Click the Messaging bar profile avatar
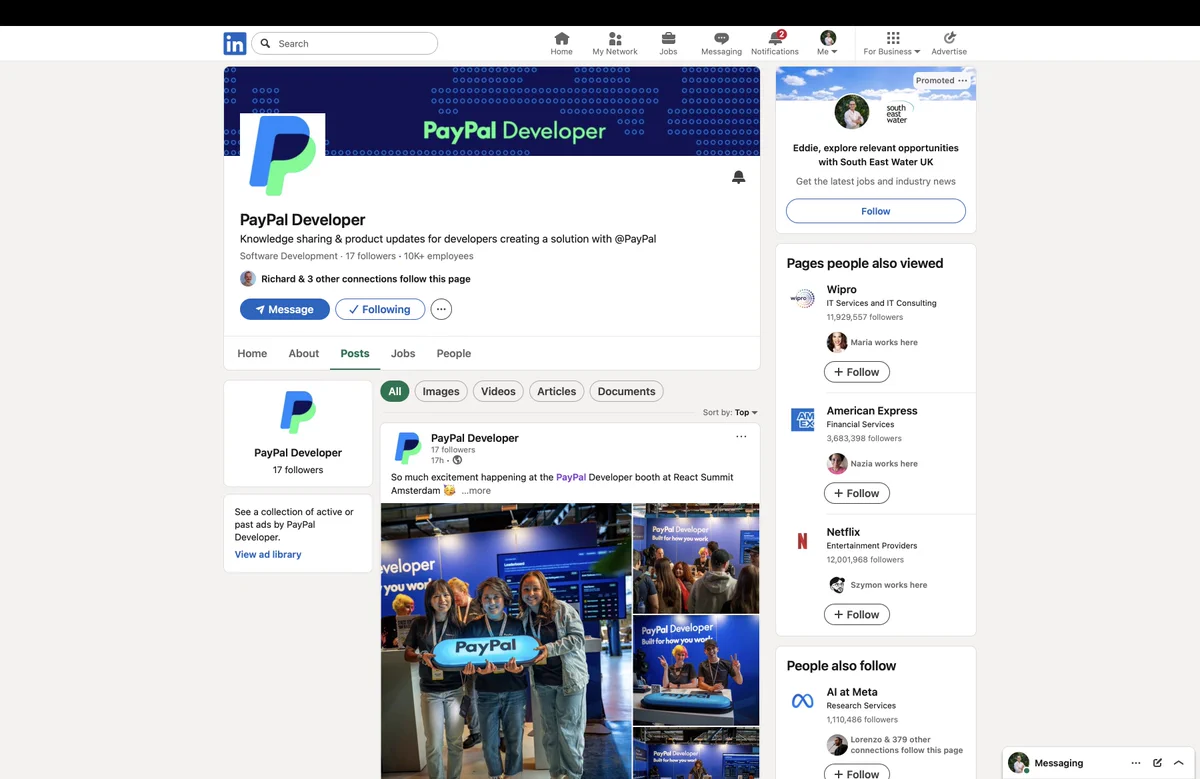Screen dimensions: 1200x779 pos(1018,763)
